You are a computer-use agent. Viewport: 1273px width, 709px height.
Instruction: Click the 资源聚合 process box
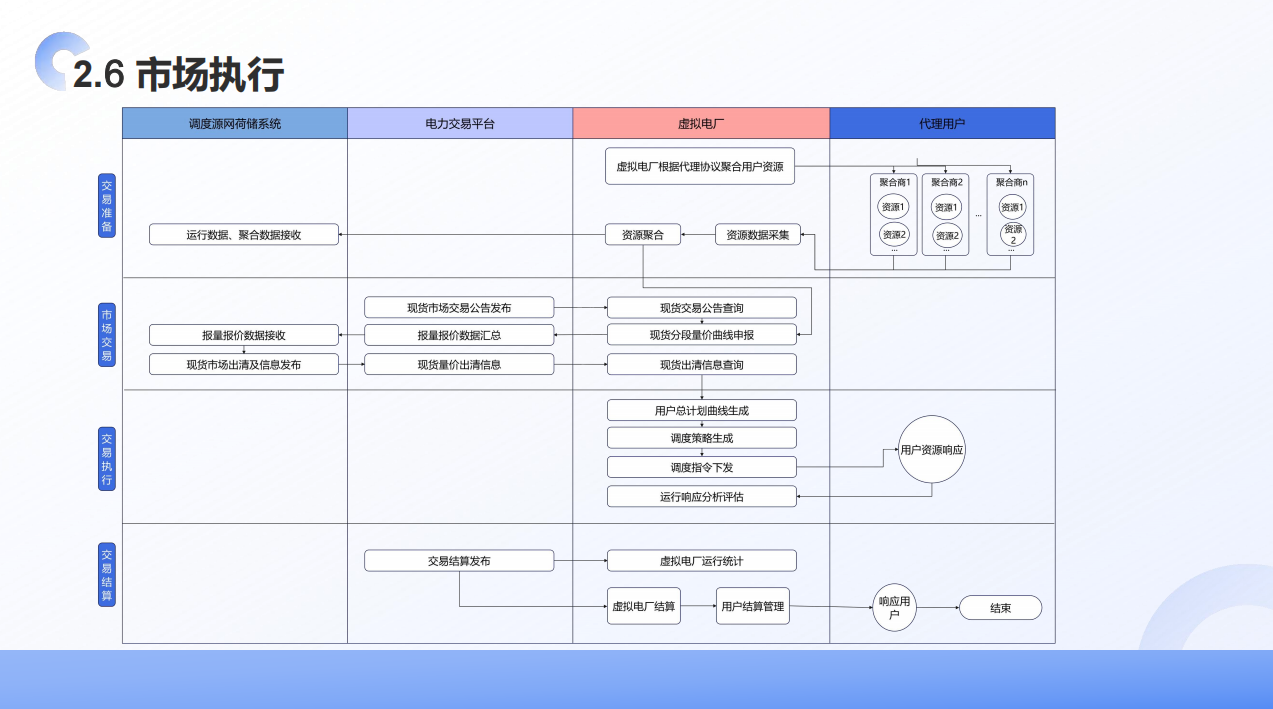pyautogui.click(x=642, y=235)
